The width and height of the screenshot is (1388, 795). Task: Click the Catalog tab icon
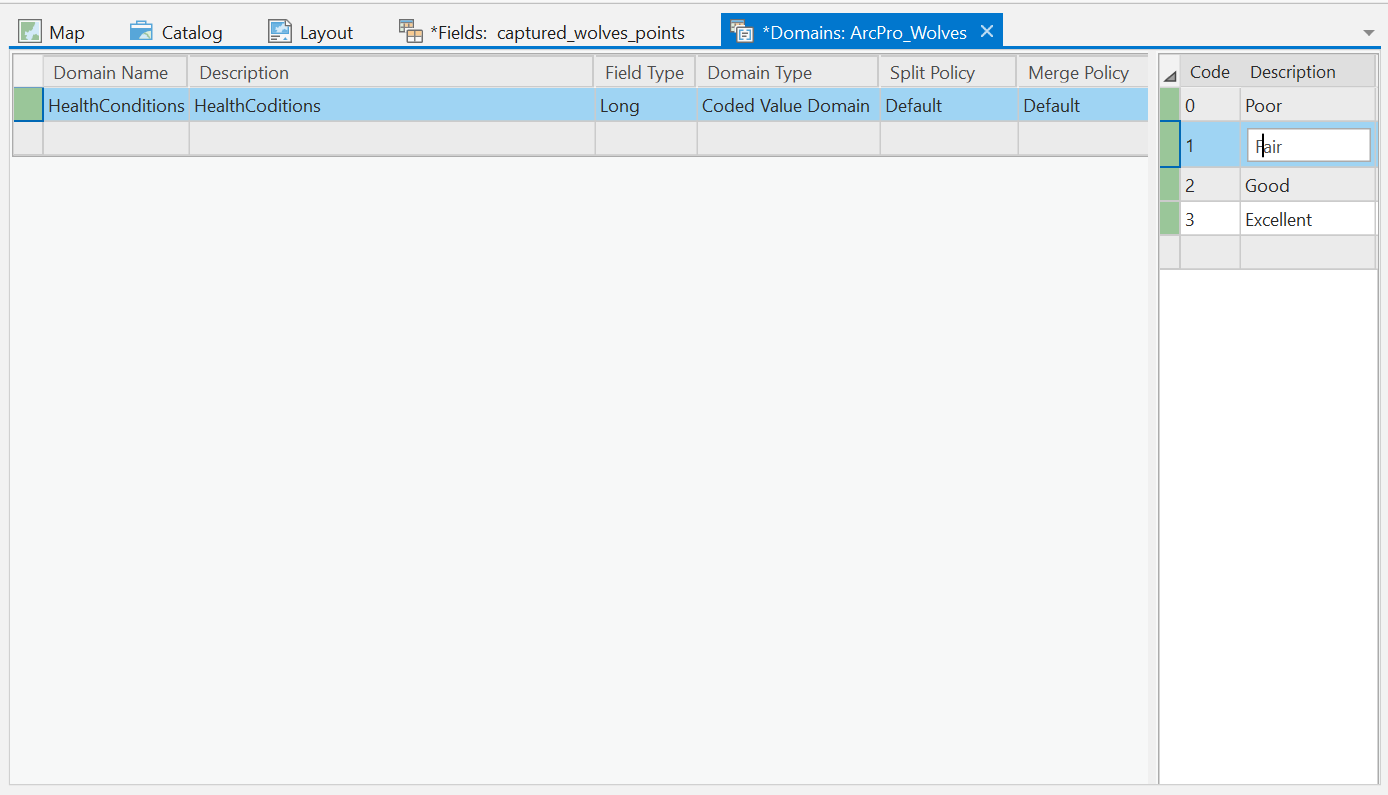[141, 32]
